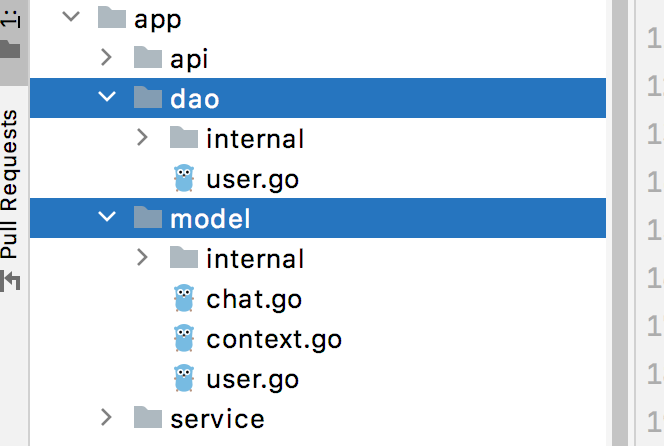Click the gopher icon of context.go

(184, 338)
